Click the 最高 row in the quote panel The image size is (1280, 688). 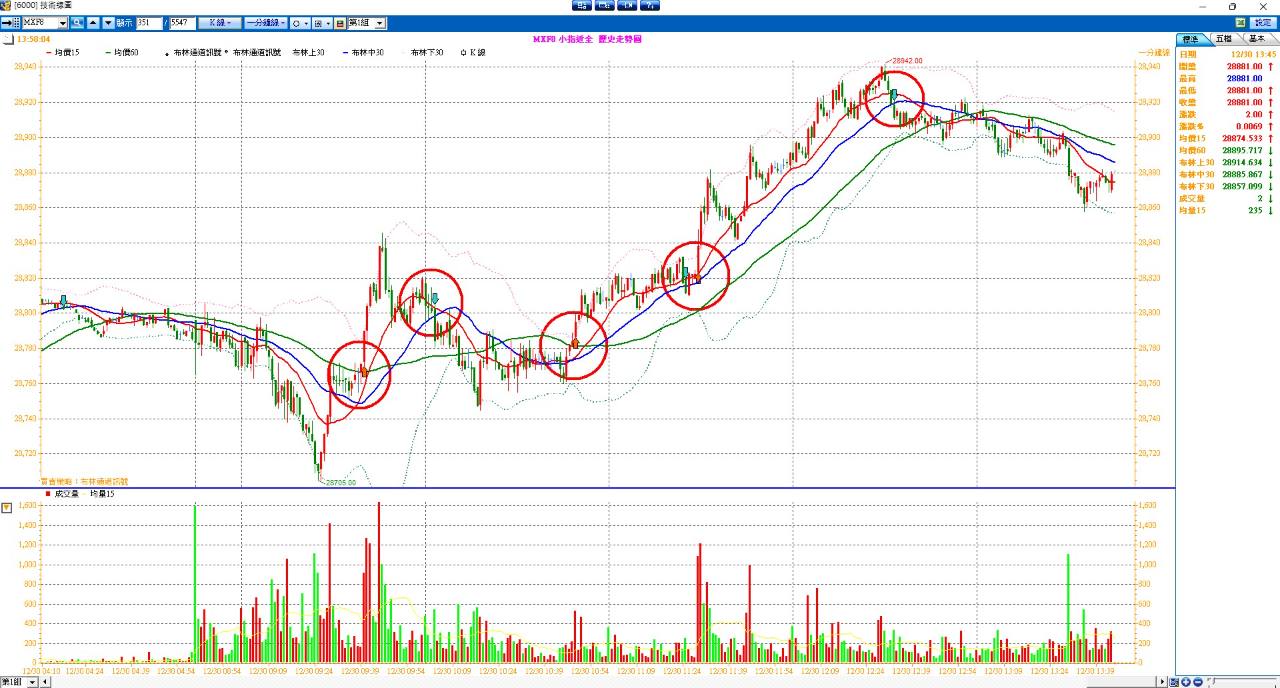pyautogui.click(x=1228, y=78)
